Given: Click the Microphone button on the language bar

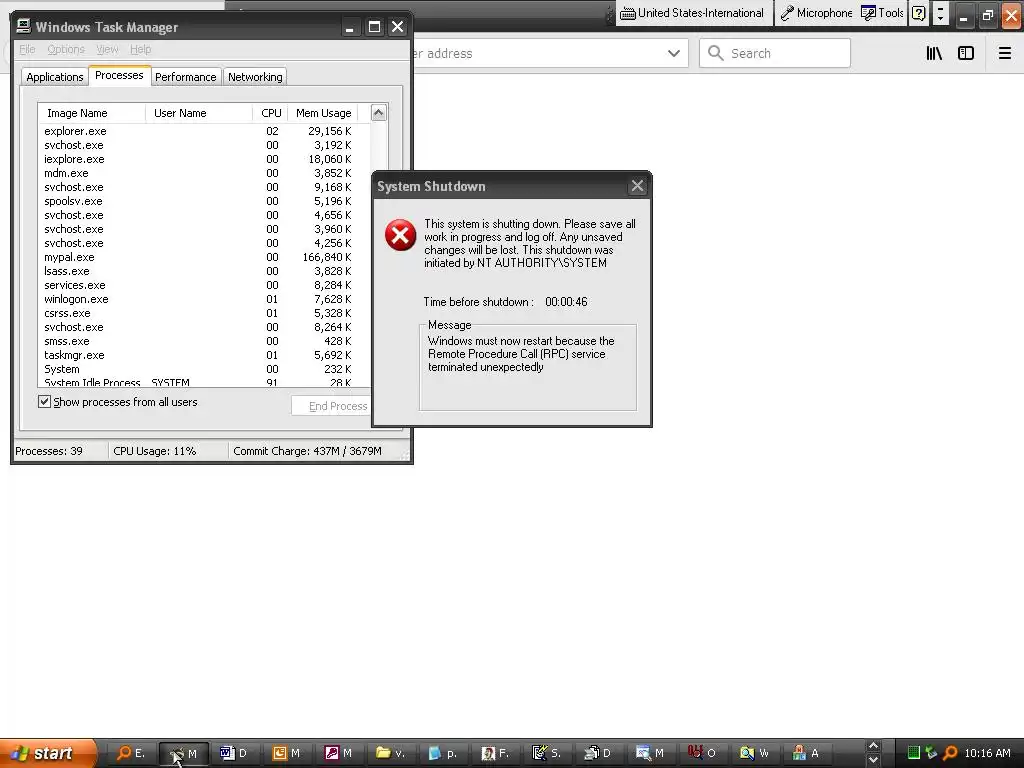Looking at the screenshot, I should pyautogui.click(x=816, y=13).
